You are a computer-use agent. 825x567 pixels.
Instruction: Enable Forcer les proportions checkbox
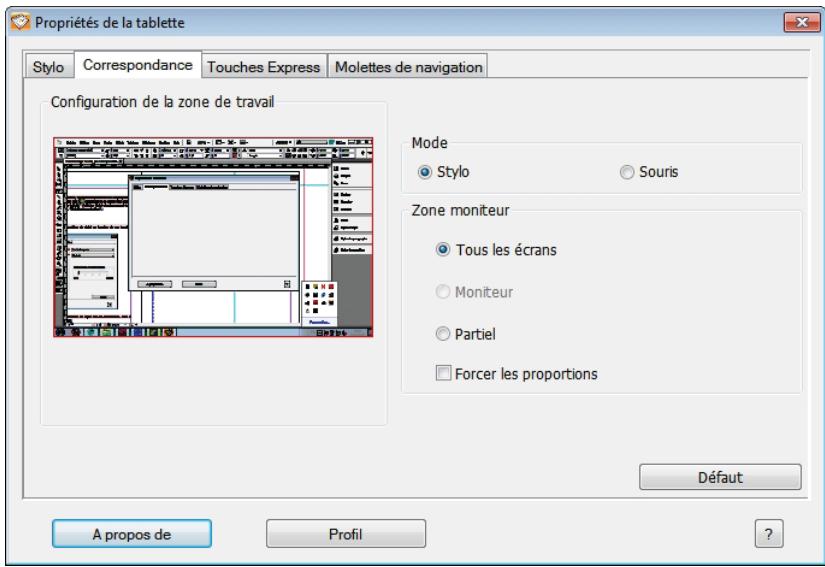[443, 373]
